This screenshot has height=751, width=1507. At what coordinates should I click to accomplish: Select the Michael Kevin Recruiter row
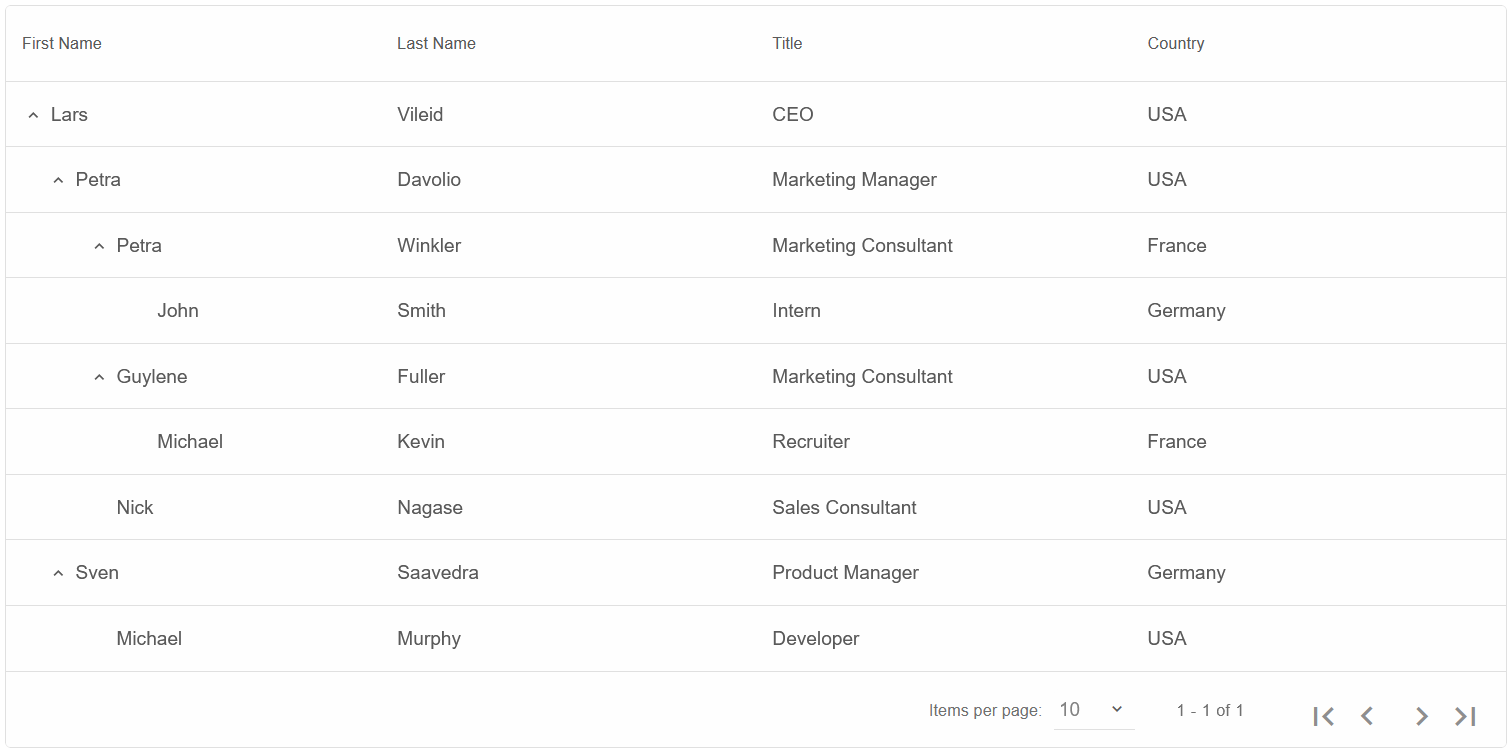[x=756, y=442]
